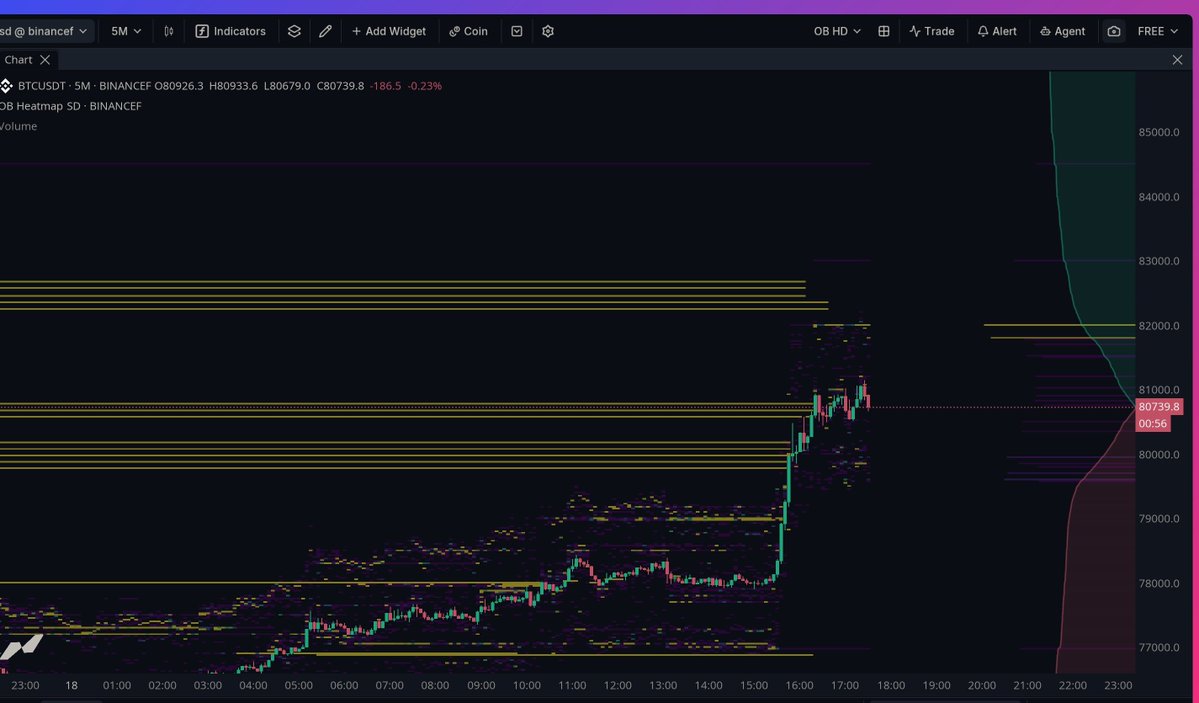Image resolution: width=1199 pixels, height=703 pixels.
Task: Click the BTCUSDT · 5M · BINANCEF legend
Action: [83, 86]
